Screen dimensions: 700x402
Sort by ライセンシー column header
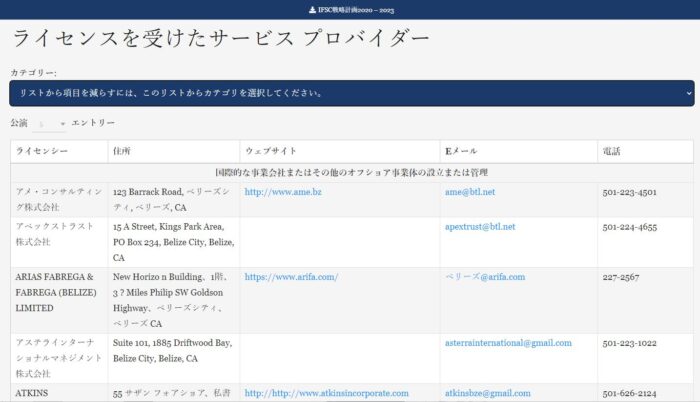[x=59, y=151]
